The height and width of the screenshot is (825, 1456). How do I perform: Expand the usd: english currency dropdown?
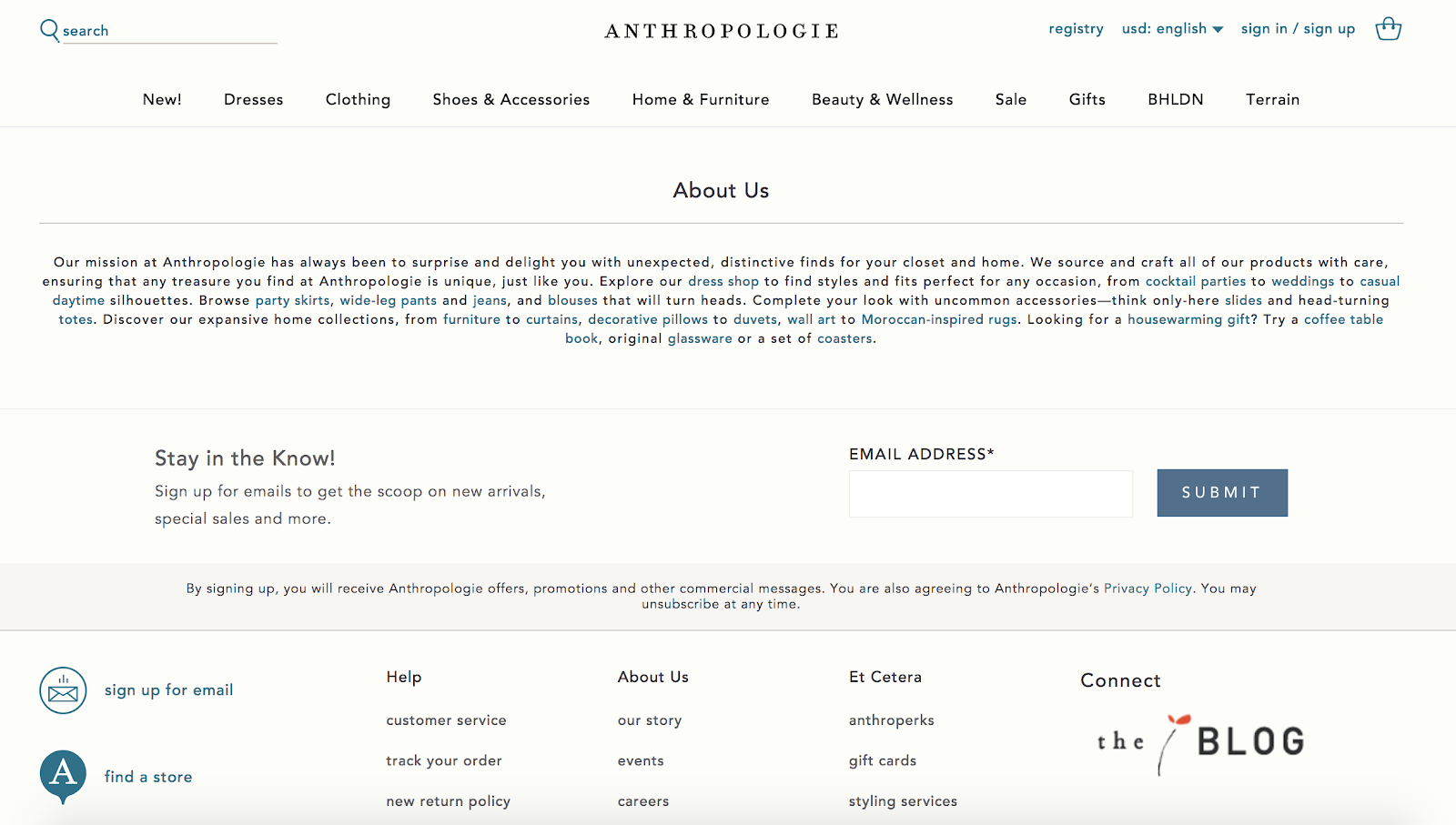1172,29
